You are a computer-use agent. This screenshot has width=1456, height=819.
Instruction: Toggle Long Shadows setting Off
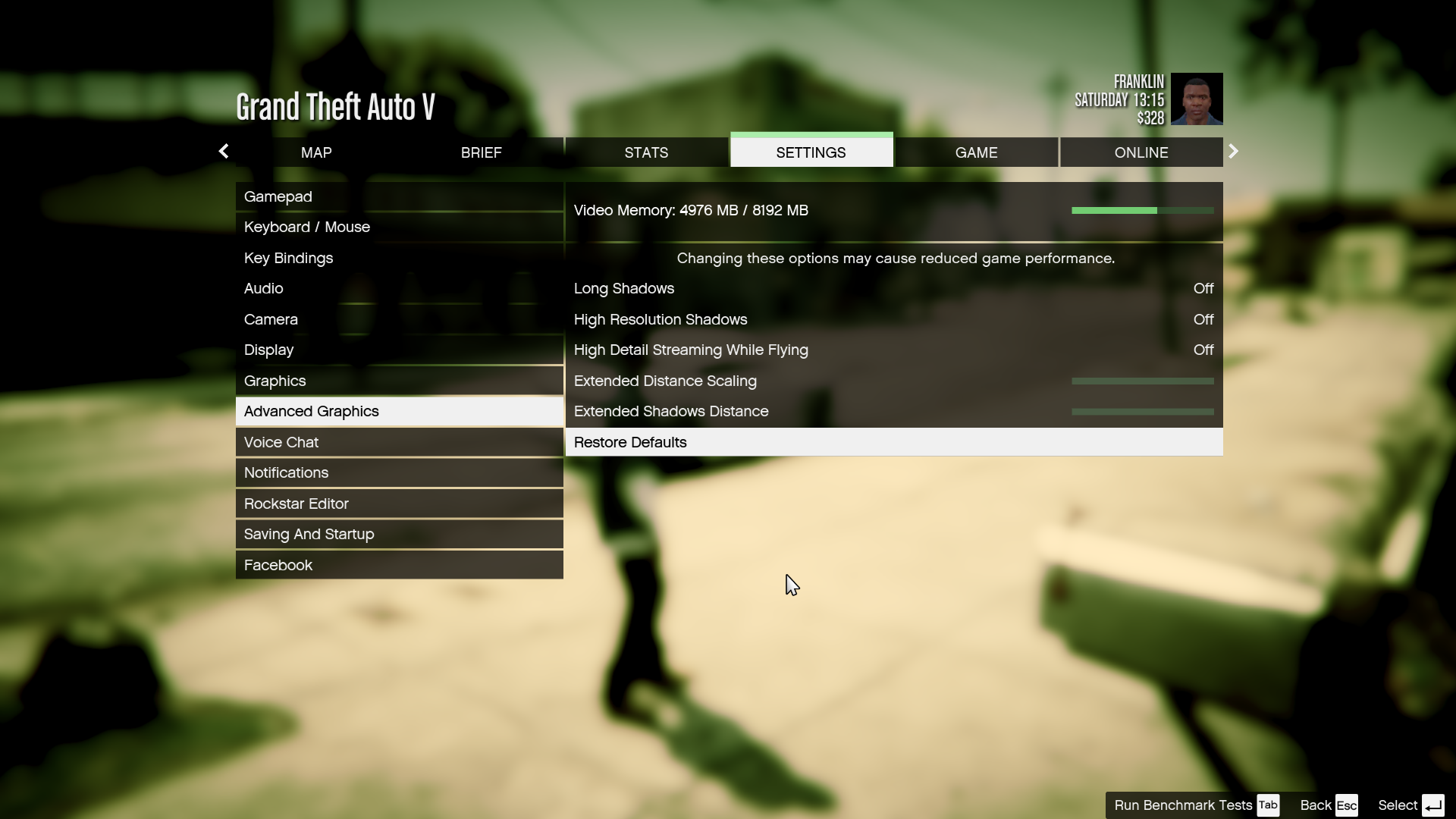click(x=1204, y=288)
